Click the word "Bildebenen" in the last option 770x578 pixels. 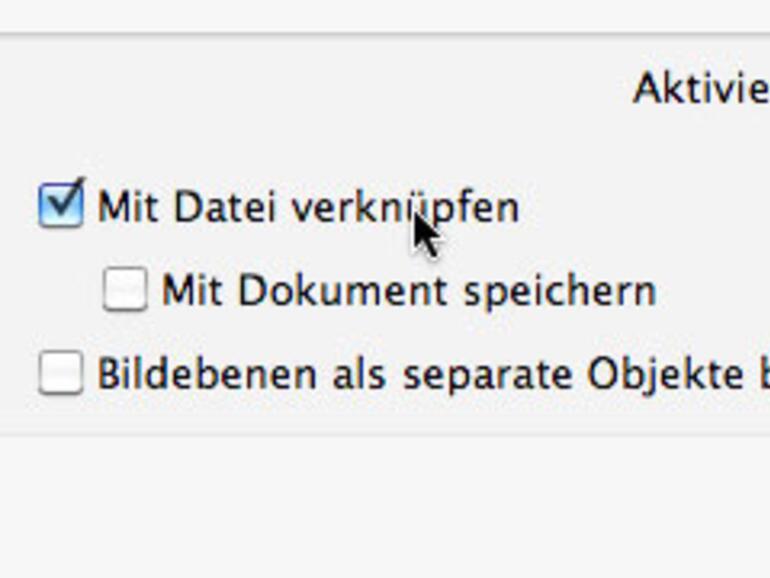(x=188, y=373)
